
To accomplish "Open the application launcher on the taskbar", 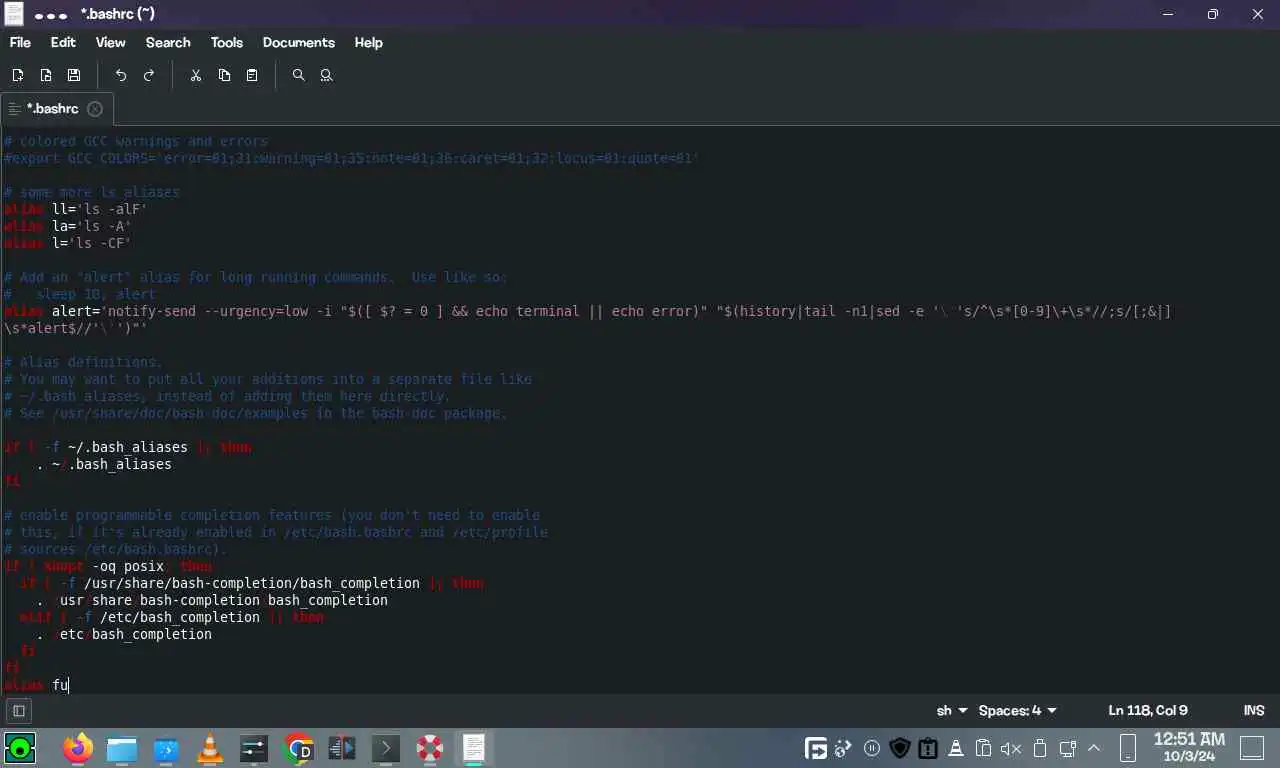I will 20,748.
